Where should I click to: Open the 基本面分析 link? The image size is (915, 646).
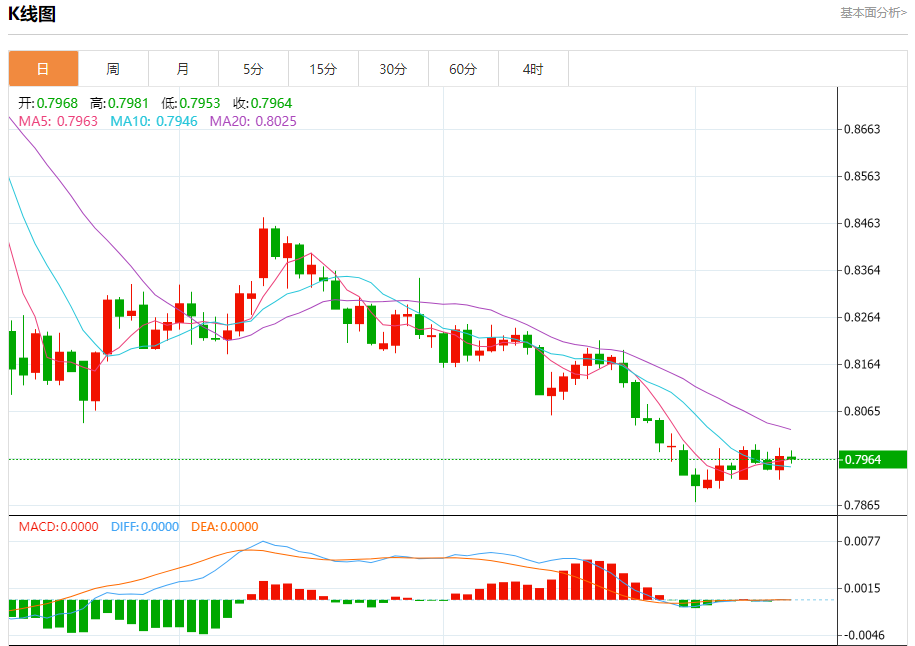click(x=873, y=13)
